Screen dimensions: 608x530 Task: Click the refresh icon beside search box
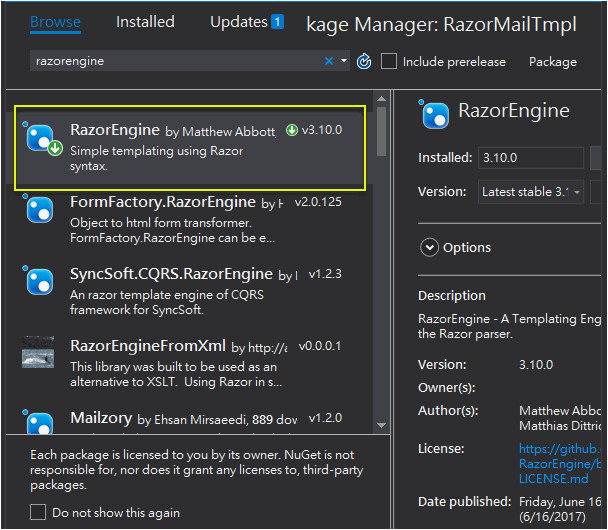364,62
